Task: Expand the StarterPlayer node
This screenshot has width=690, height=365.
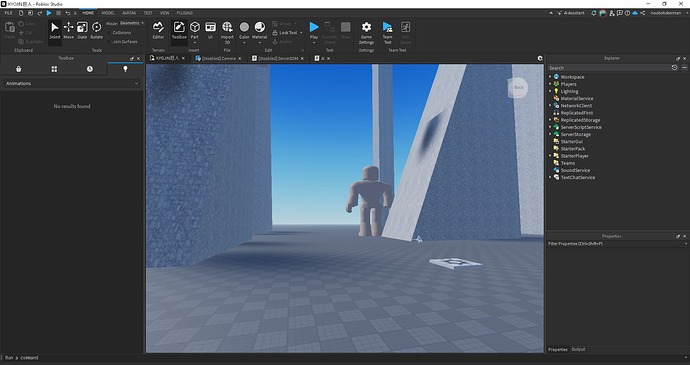Action: (550, 156)
